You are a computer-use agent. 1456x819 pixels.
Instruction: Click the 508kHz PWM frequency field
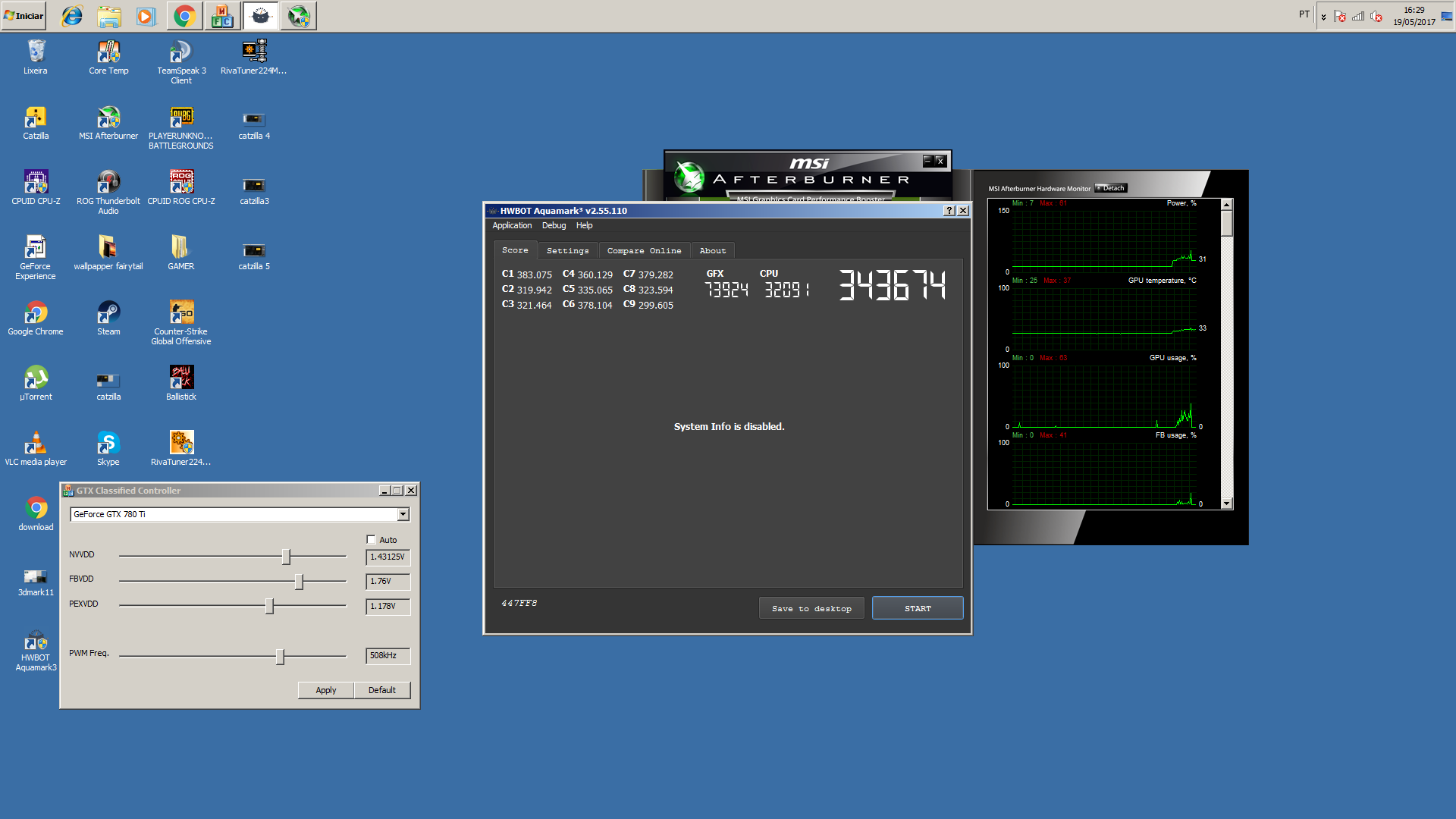pos(388,656)
